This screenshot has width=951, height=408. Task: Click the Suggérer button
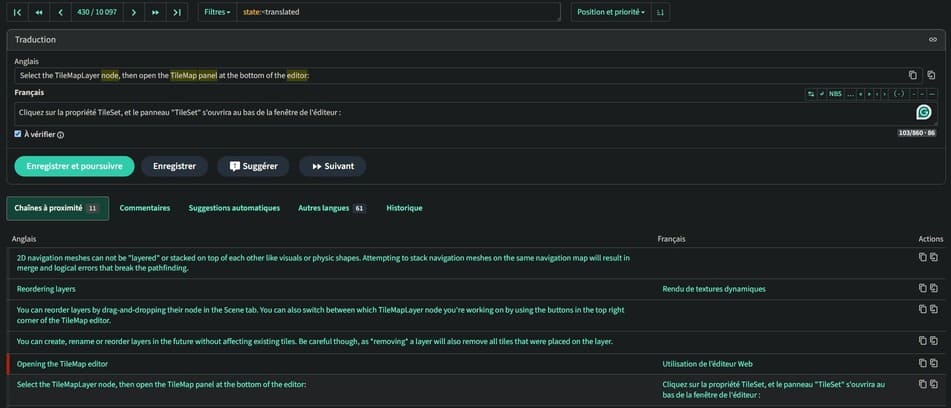[x=254, y=166]
